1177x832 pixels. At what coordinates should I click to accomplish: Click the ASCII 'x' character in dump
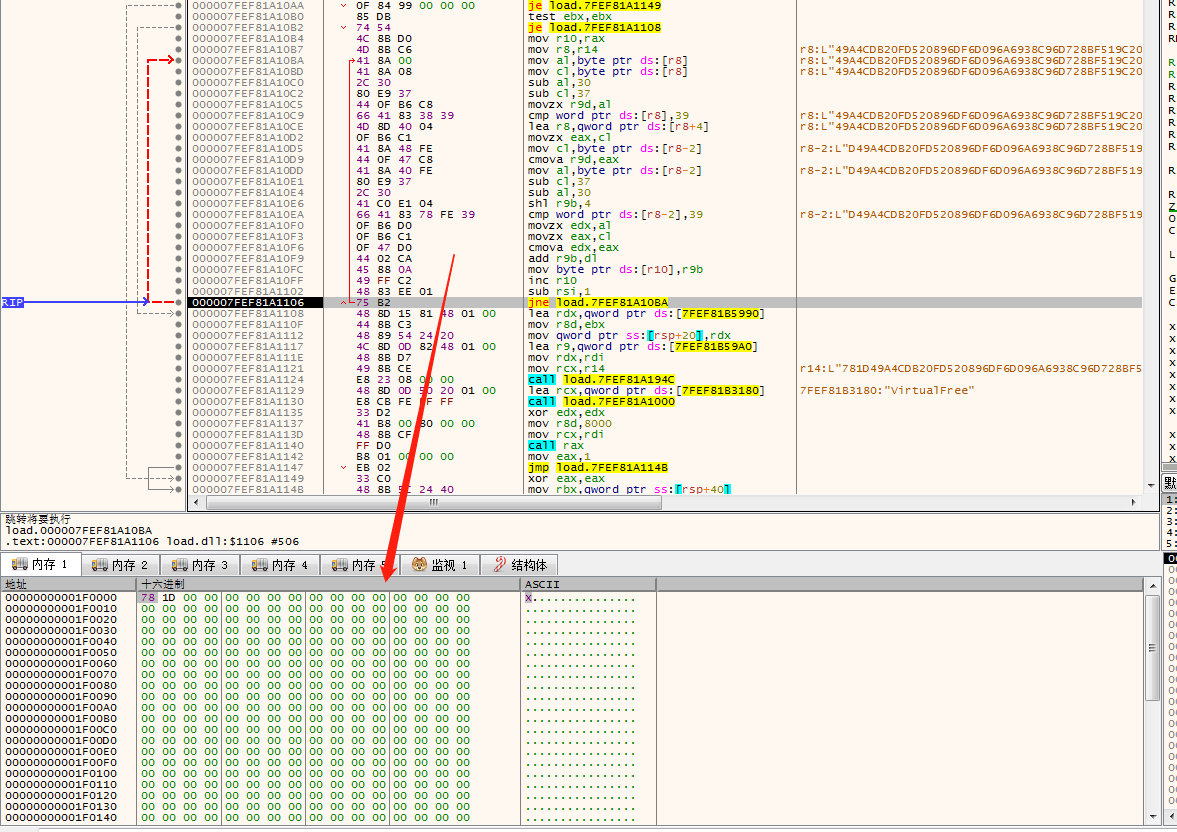pos(528,598)
